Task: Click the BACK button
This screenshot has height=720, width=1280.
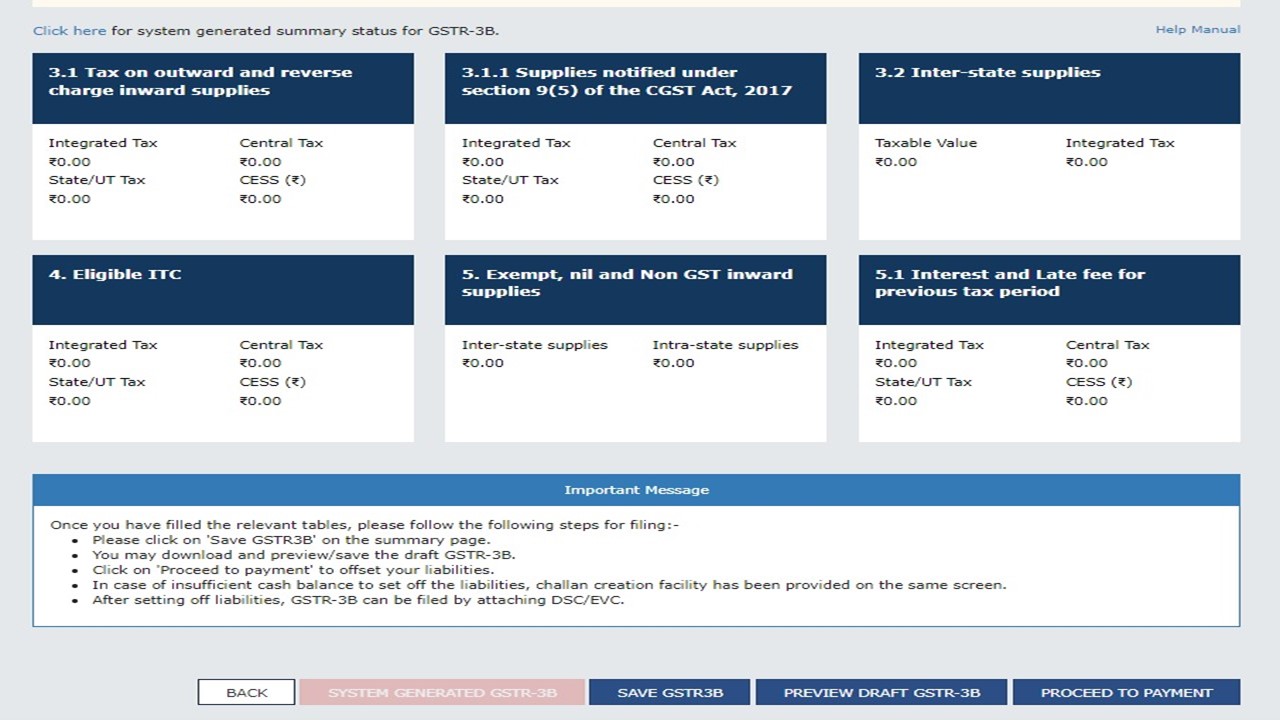Action: [x=247, y=692]
